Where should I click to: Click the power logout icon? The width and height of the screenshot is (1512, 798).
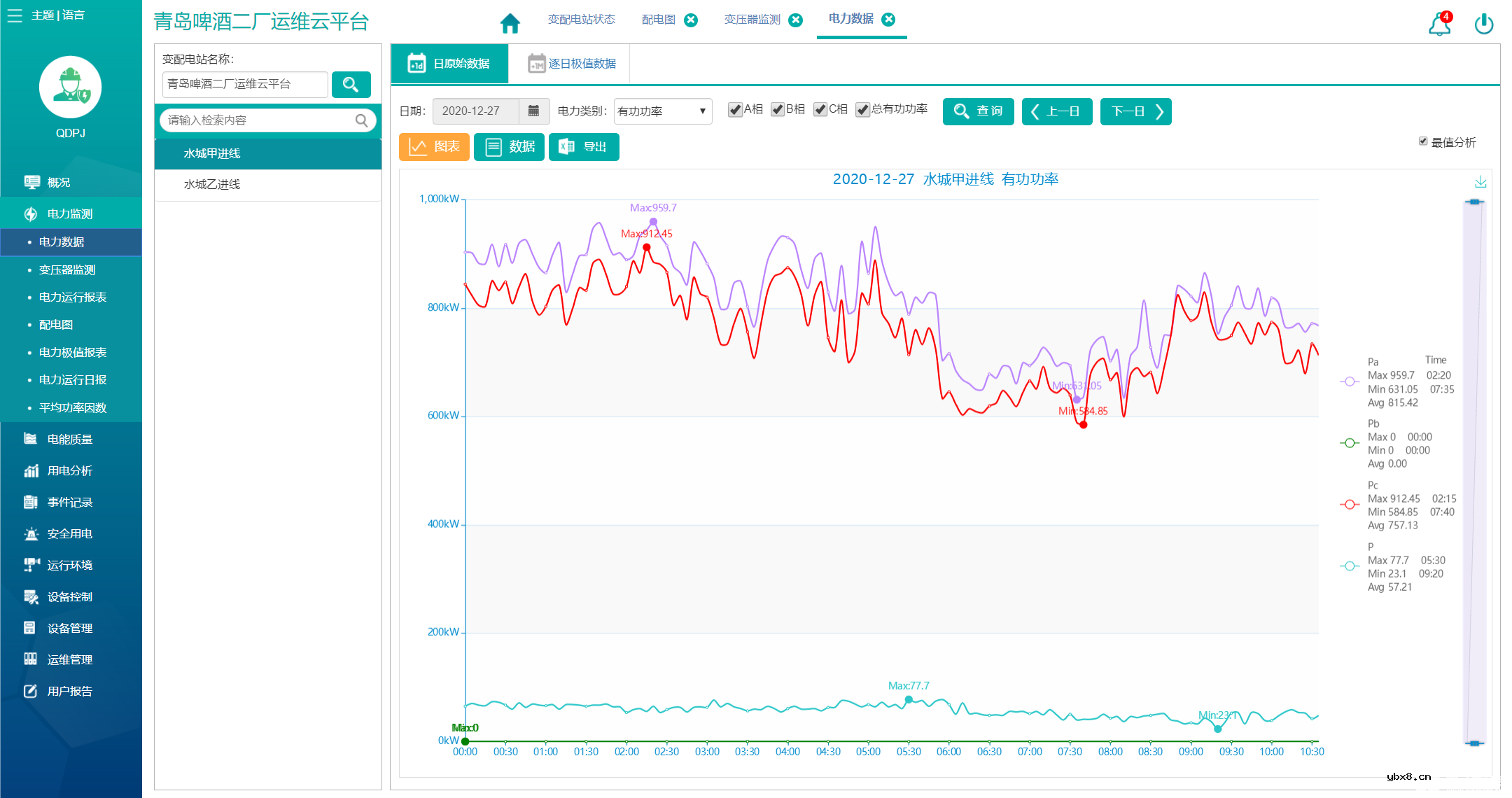pyautogui.click(x=1483, y=24)
